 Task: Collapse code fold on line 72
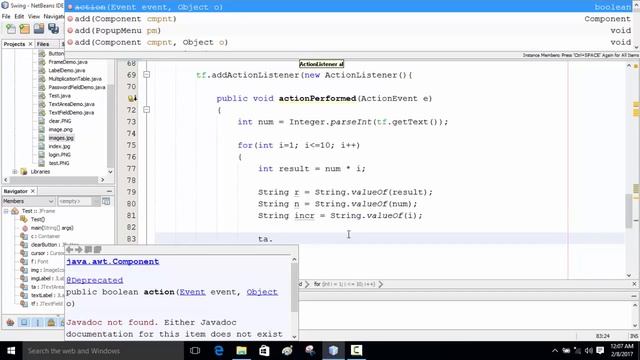tap(147, 110)
